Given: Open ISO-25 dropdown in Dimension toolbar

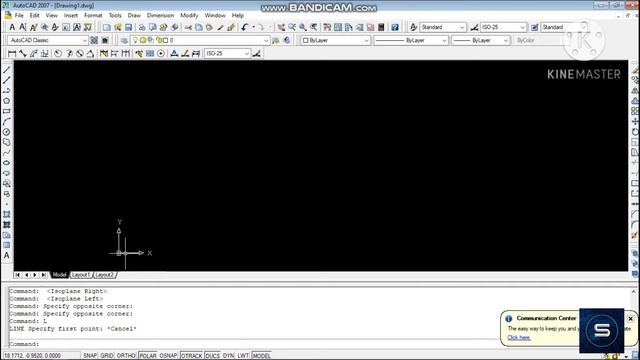Looking at the screenshot, I should point(227,53).
